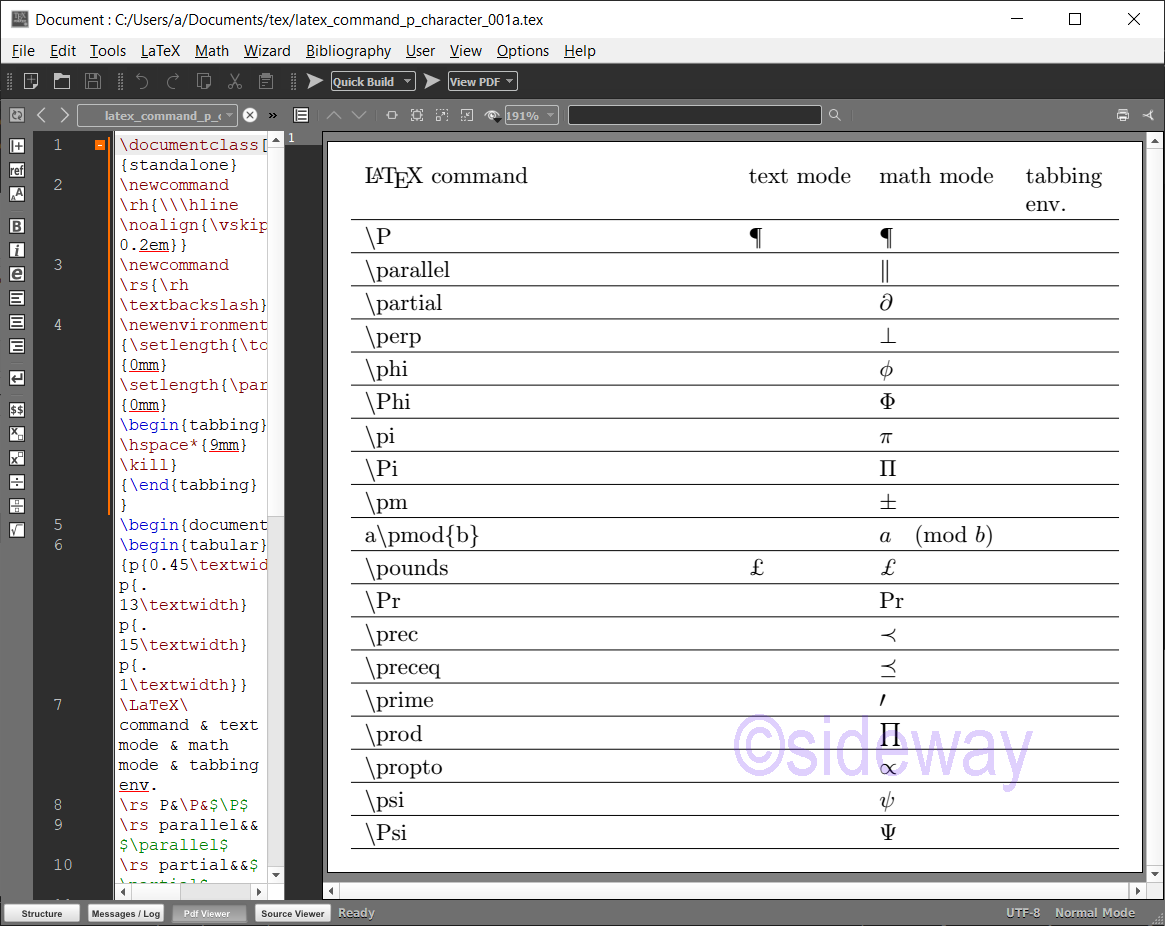This screenshot has height=926, width=1165.
Task: Toggle between master and current document
Action: coord(17,115)
